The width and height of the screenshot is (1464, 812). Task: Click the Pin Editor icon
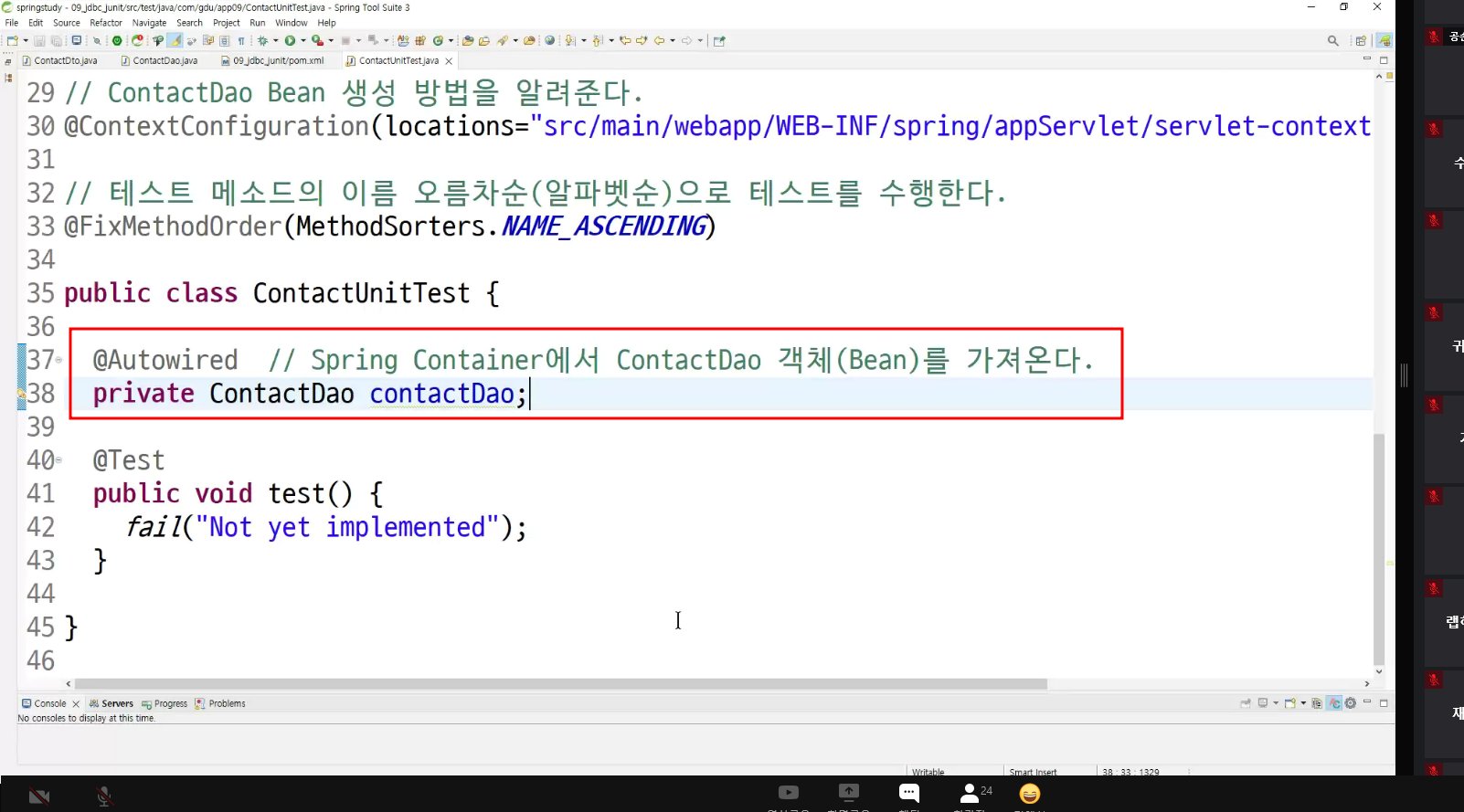pyautogui.click(x=719, y=40)
